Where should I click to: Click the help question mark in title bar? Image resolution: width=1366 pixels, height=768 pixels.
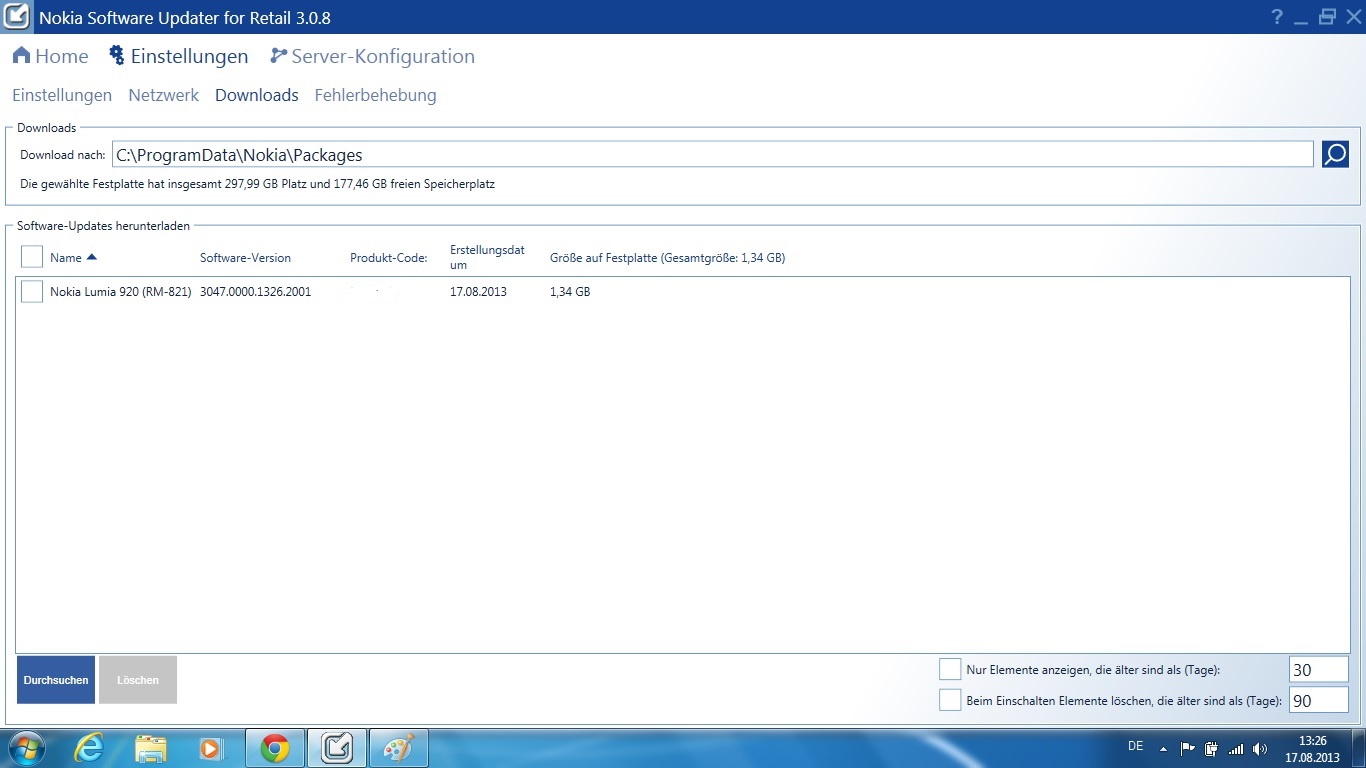click(x=1277, y=17)
